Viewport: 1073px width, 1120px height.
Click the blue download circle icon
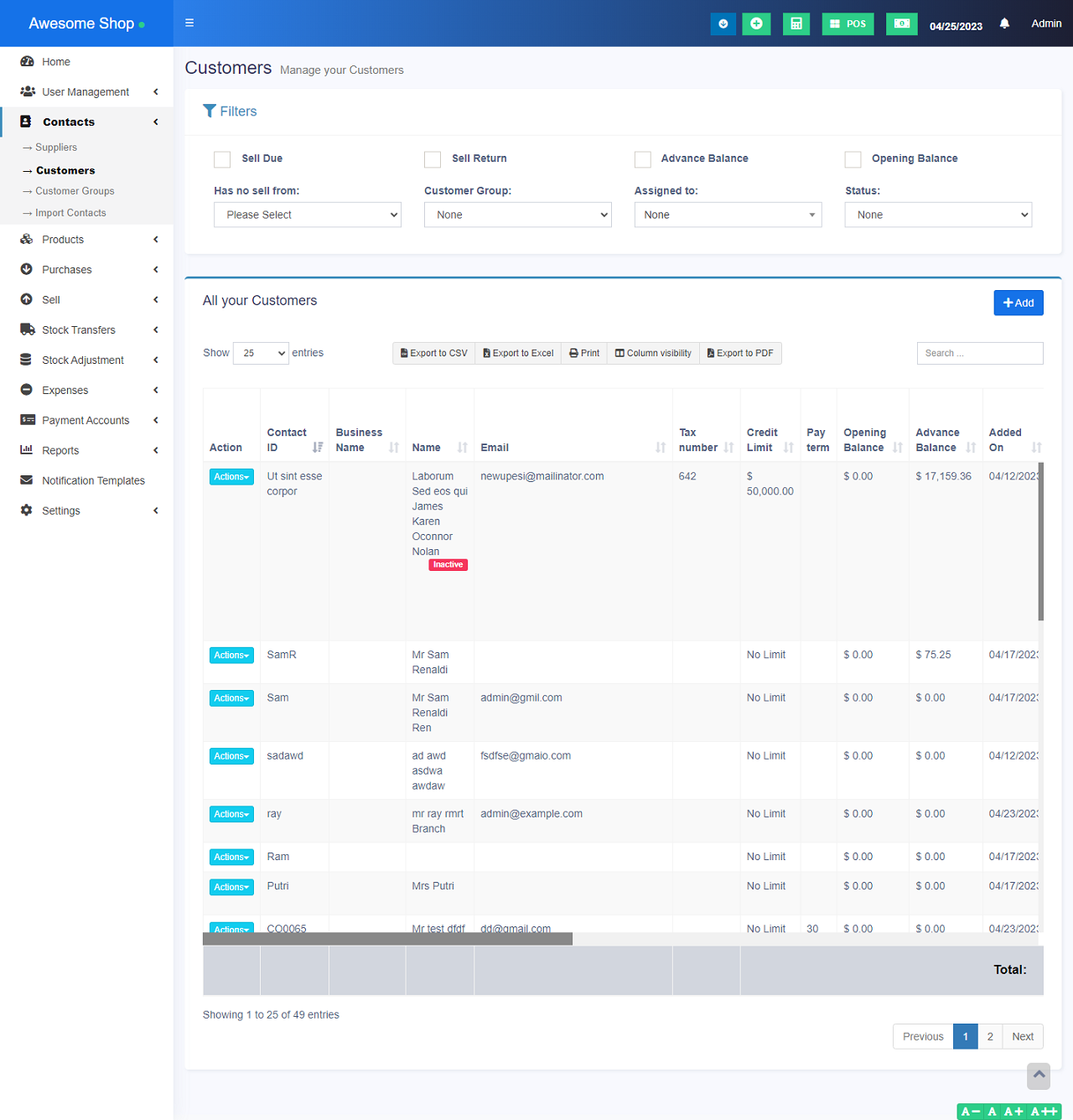pyautogui.click(x=723, y=23)
